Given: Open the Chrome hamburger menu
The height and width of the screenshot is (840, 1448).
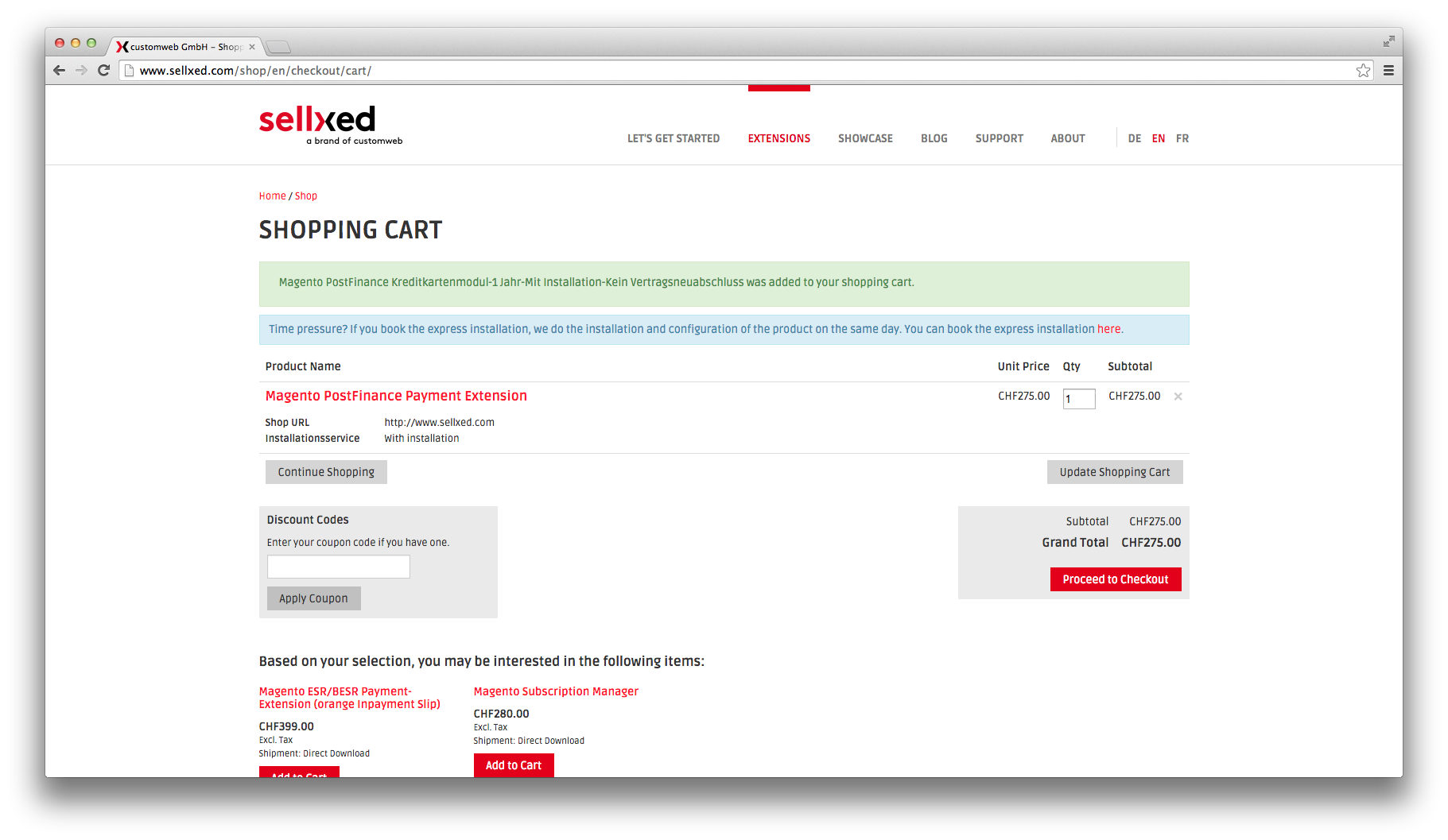Looking at the screenshot, I should 1388,70.
